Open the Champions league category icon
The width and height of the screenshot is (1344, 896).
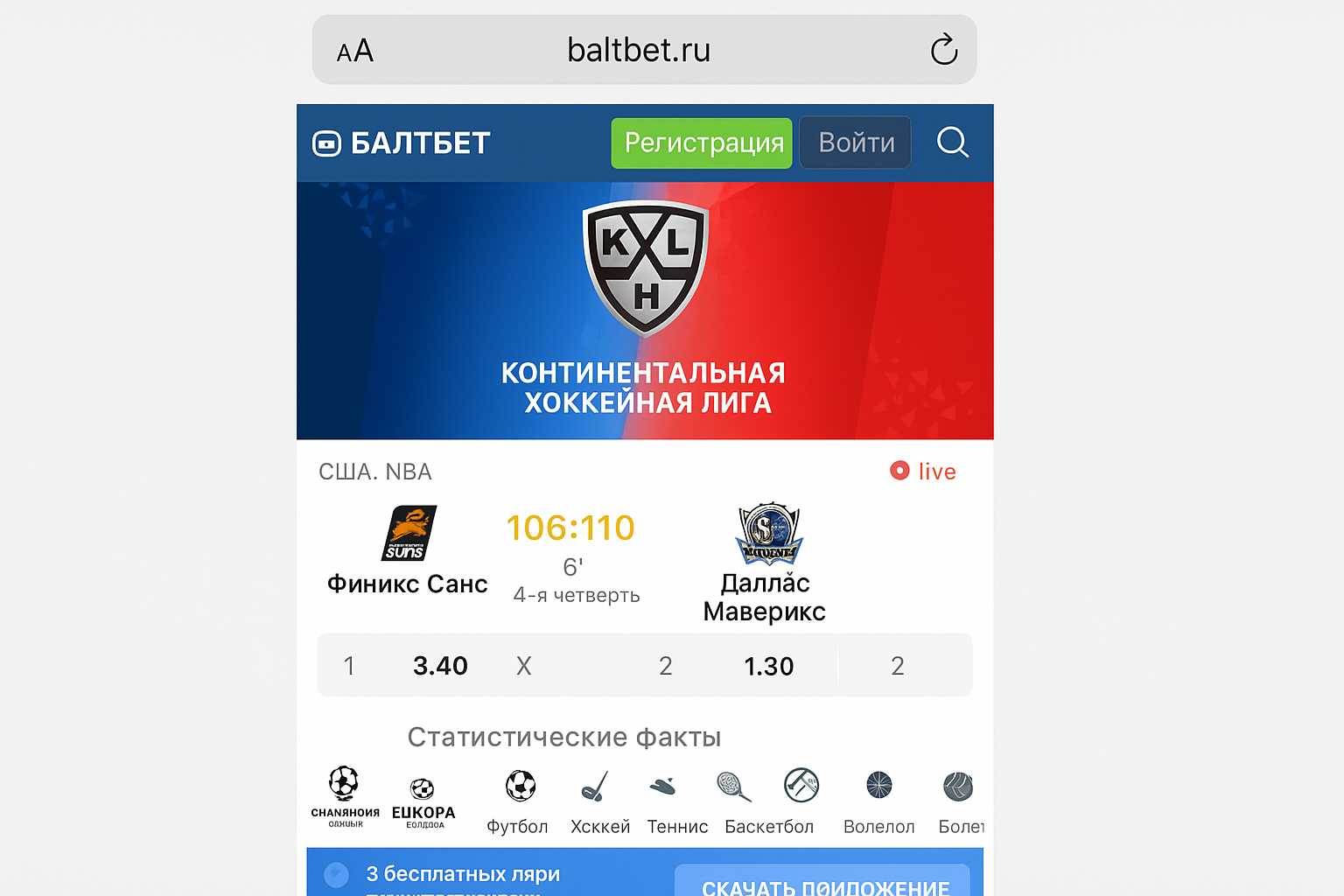tap(345, 795)
